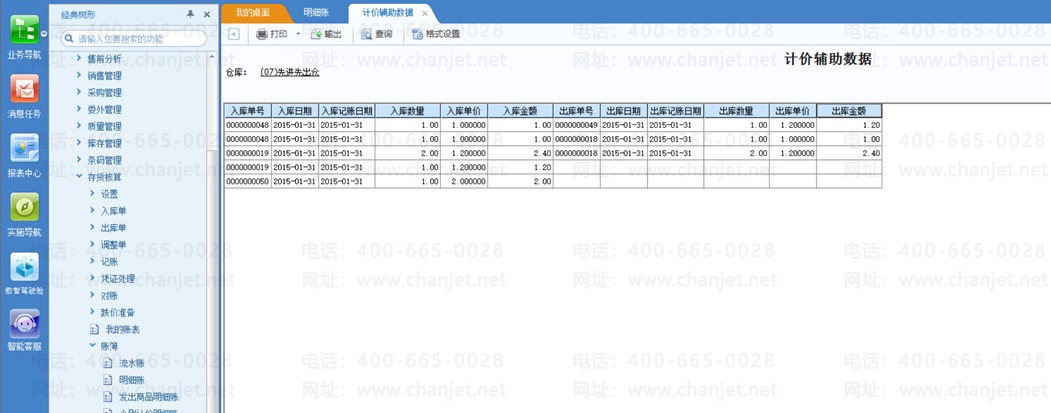Expand the 调整单 sub-node
This screenshot has height=413, width=1051.
point(92,244)
